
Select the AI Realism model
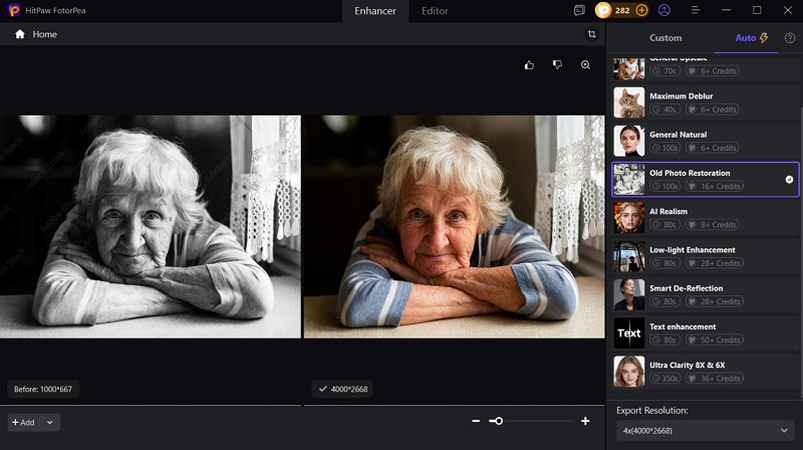(x=705, y=218)
